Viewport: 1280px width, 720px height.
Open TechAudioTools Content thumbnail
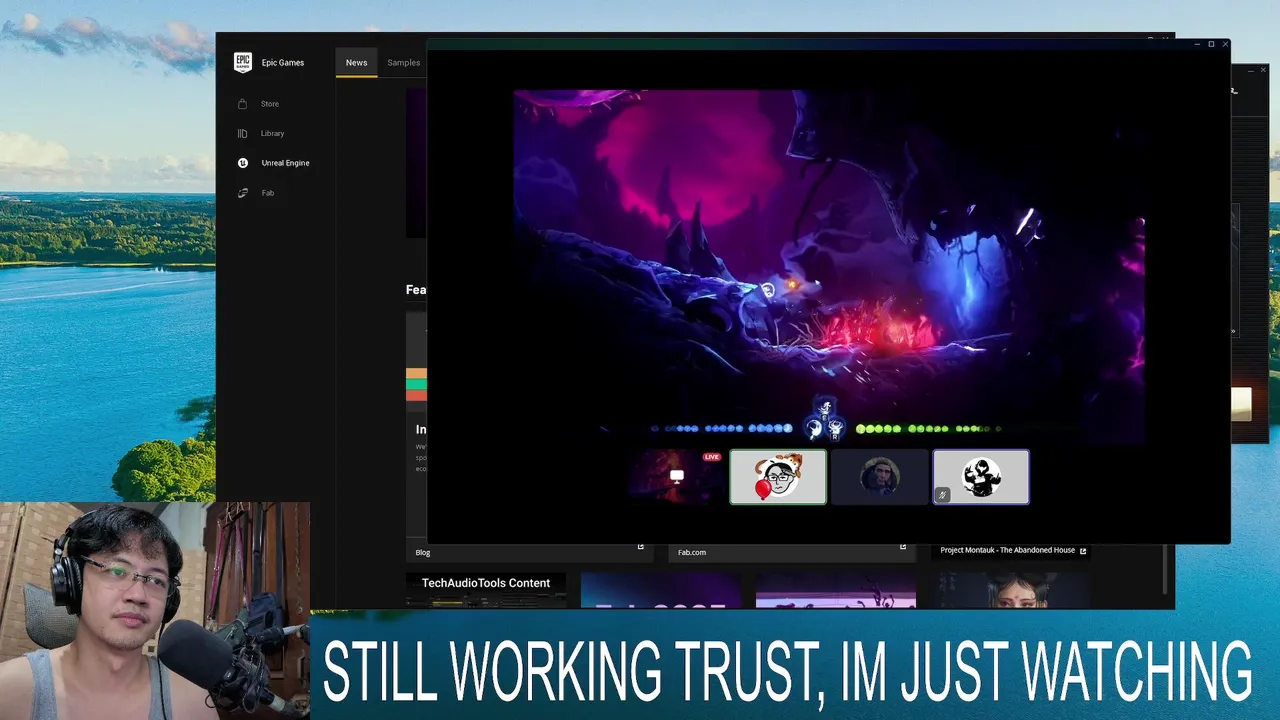tap(486, 591)
